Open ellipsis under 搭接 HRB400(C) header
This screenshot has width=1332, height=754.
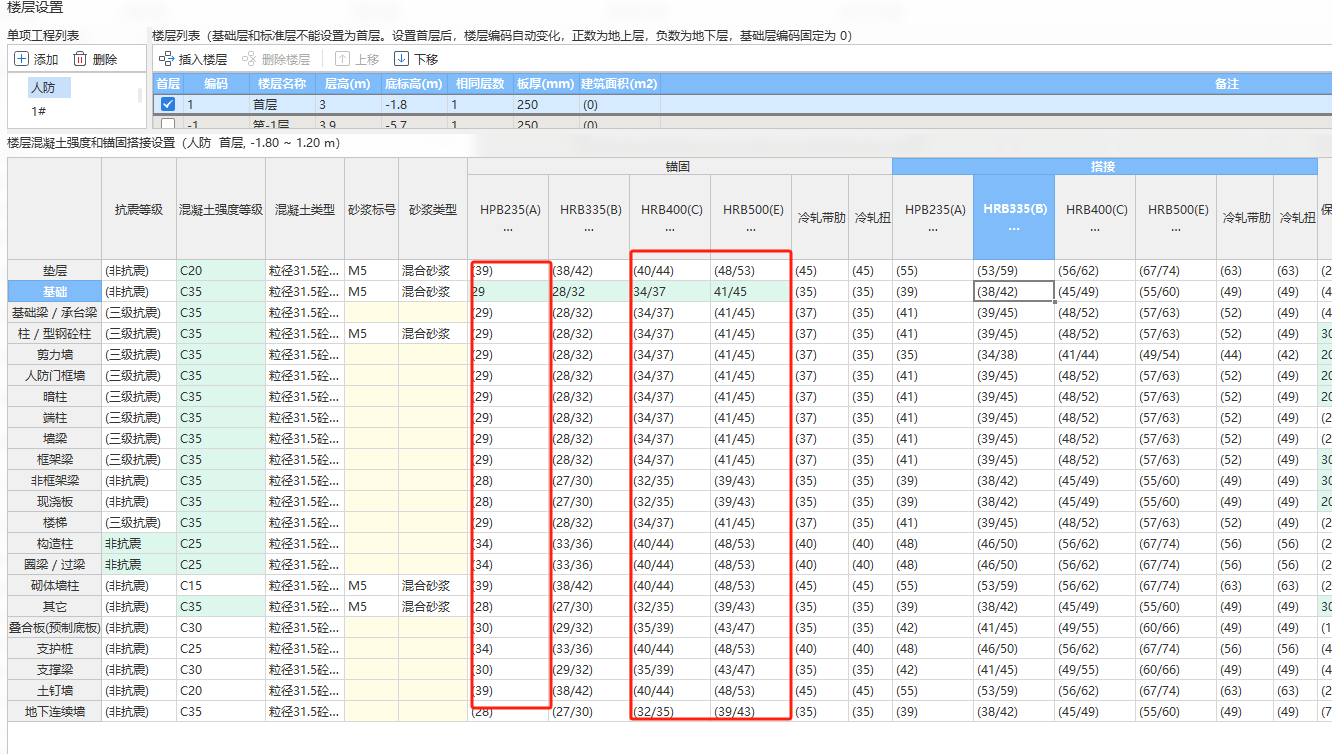pos(1095,229)
